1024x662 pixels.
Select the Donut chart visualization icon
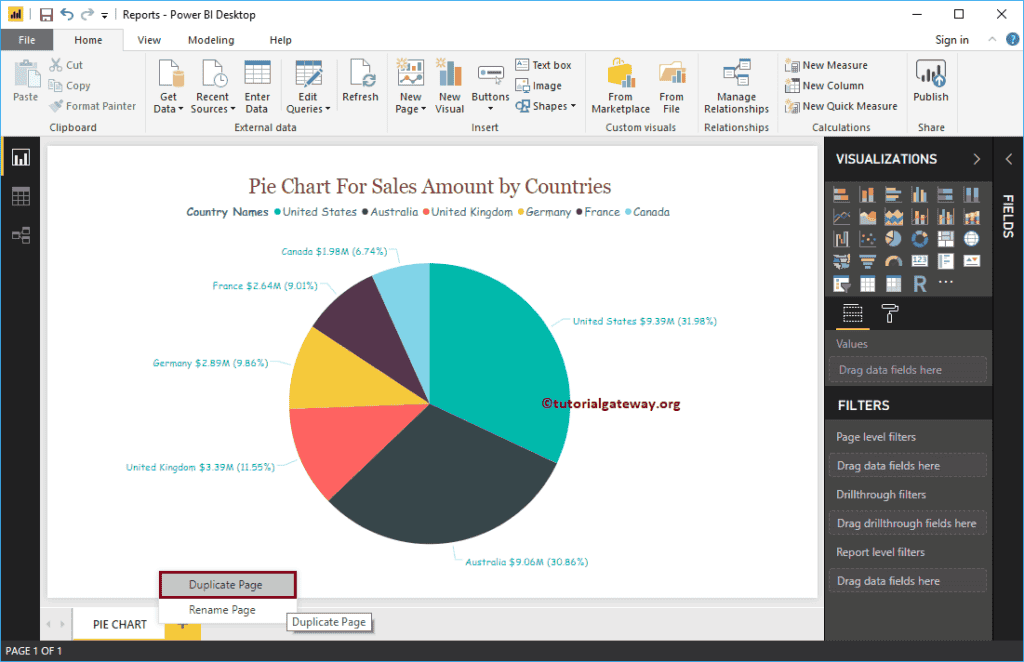(x=920, y=239)
